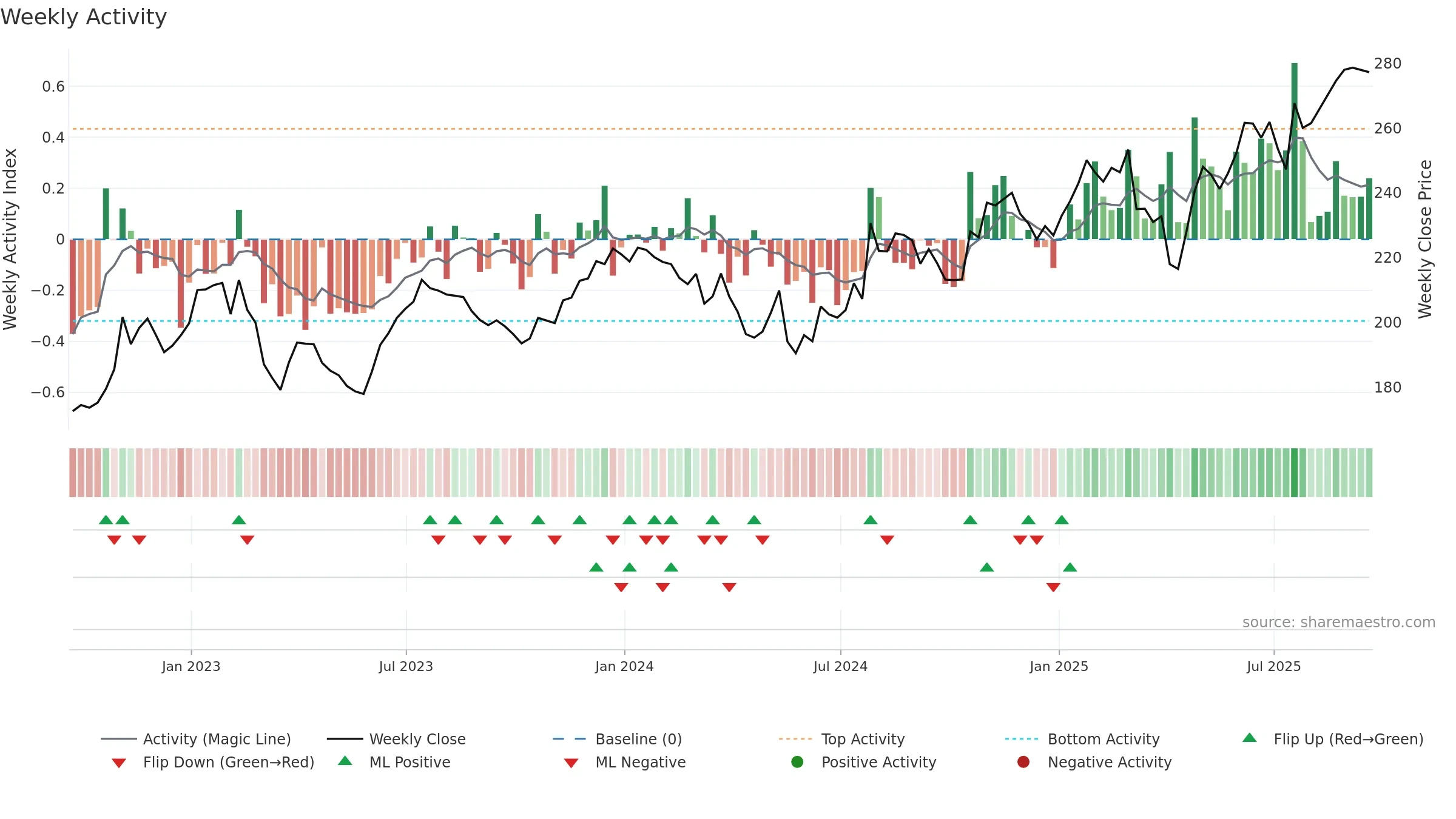1456x819 pixels.
Task: Toggle the ML Negative legend entry
Action: pos(625,762)
